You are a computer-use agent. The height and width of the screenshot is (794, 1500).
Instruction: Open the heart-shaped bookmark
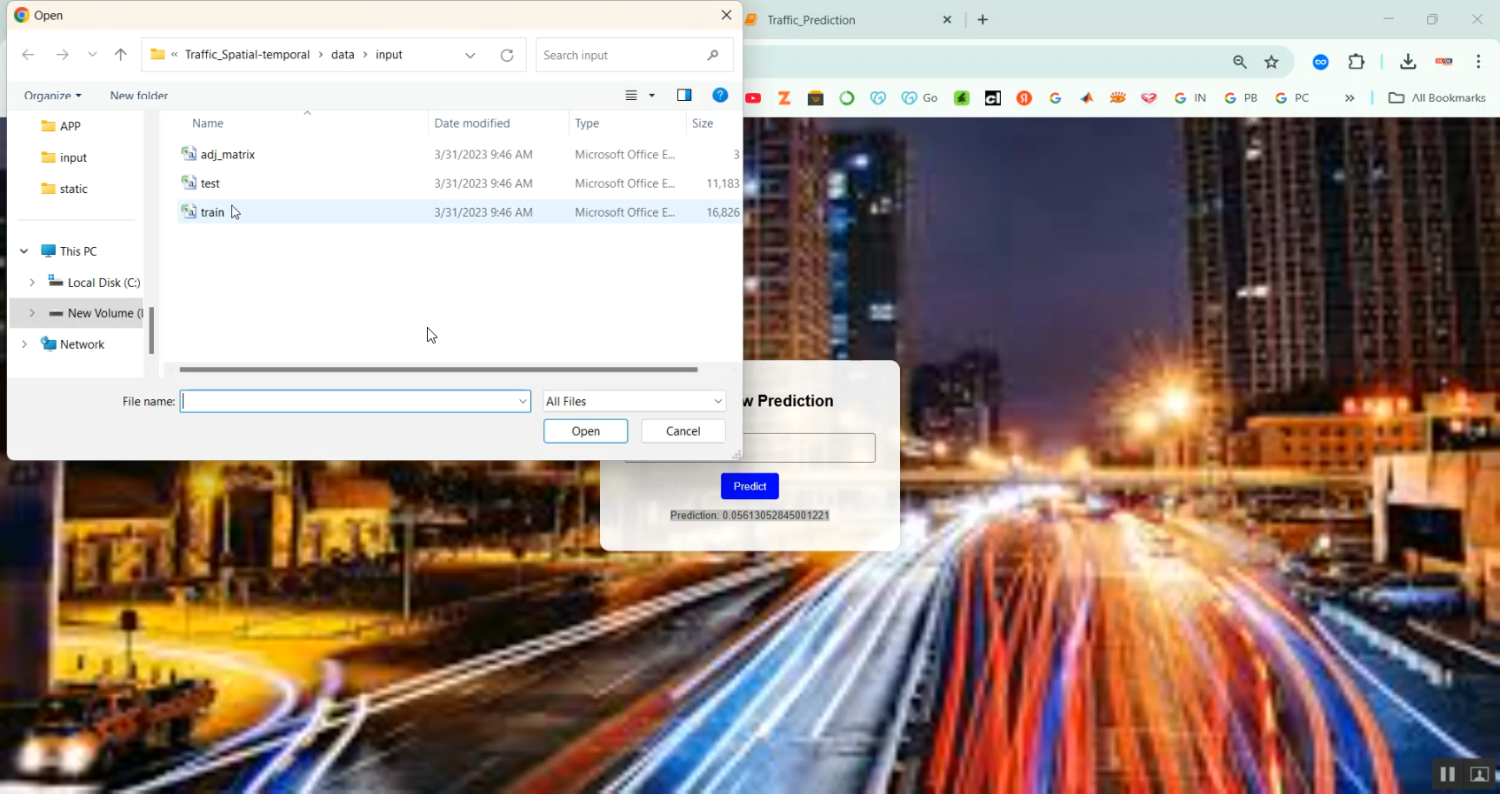coord(1149,98)
